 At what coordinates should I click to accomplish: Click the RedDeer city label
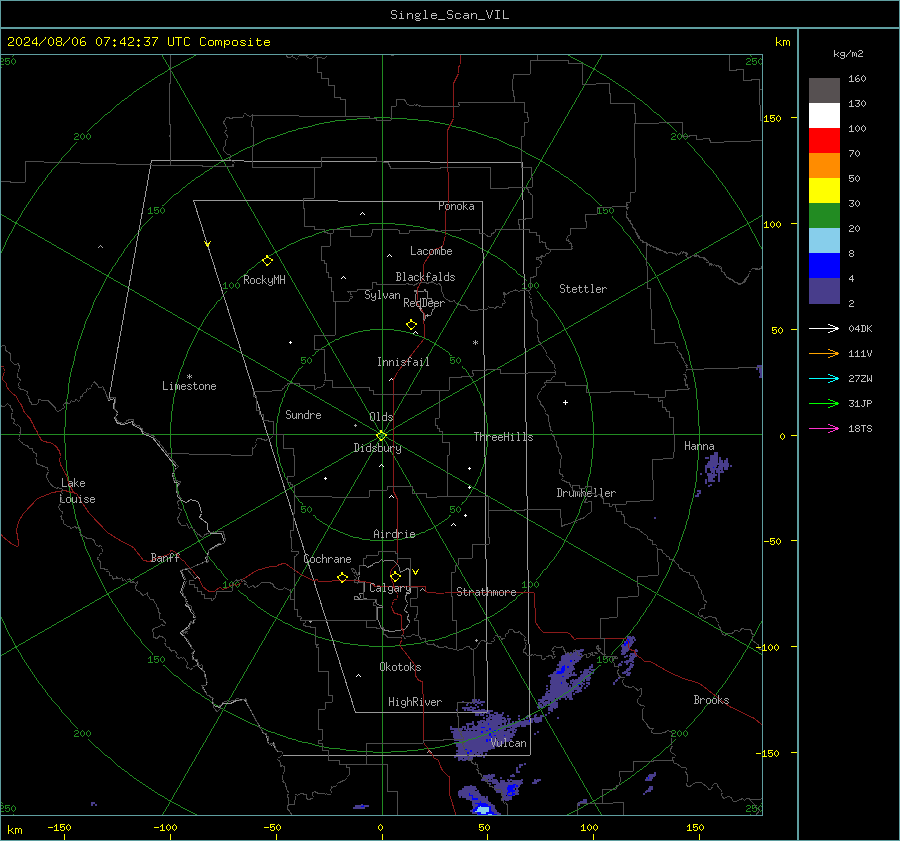(424, 303)
